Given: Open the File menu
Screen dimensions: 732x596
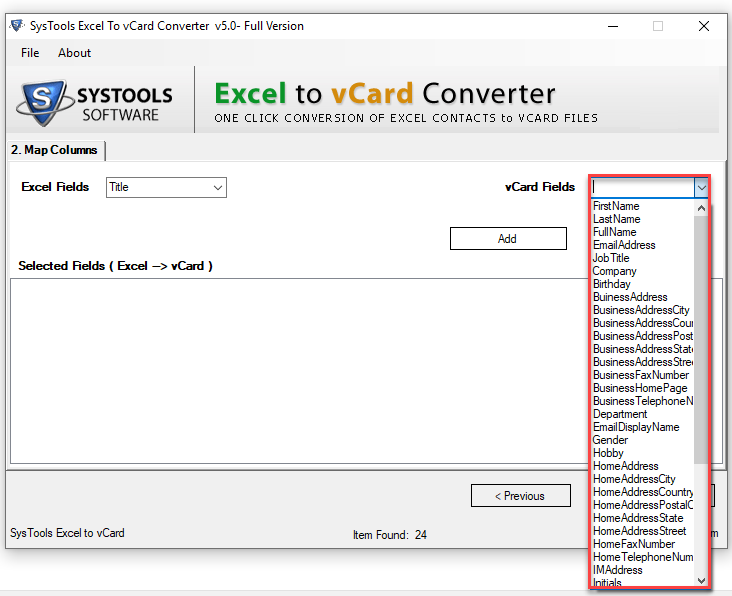Looking at the screenshot, I should [x=30, y=53].
